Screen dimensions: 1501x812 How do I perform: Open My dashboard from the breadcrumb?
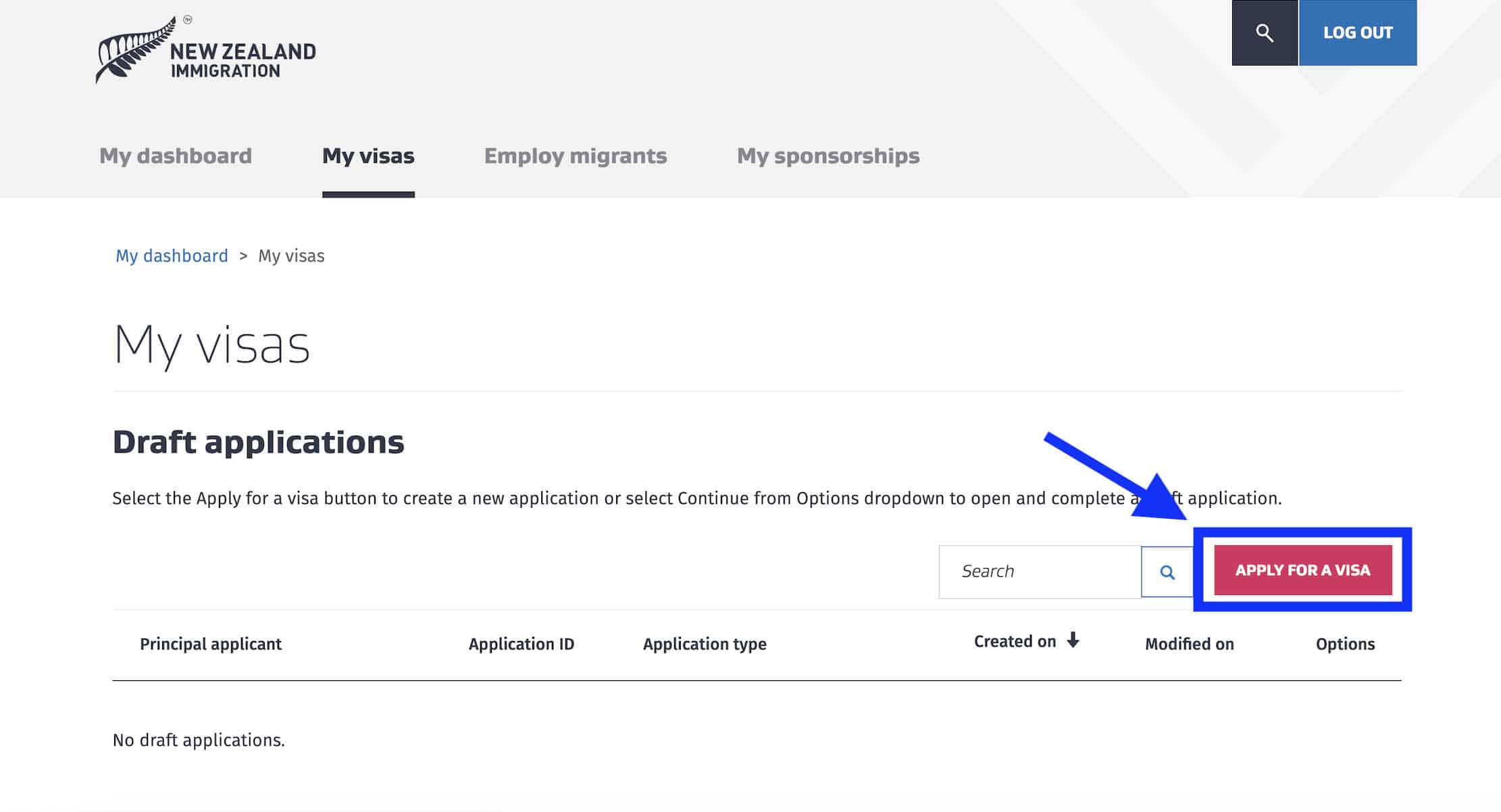[172, 255]
